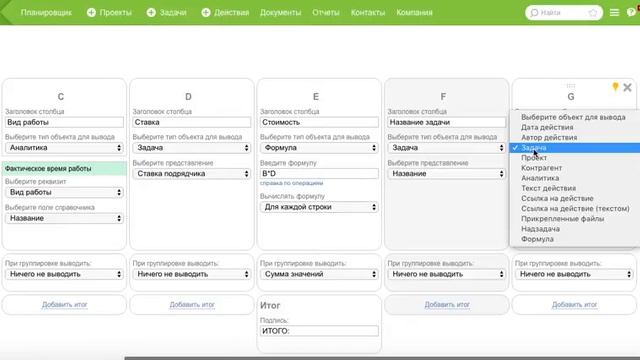
Task: Open the Документы menu item
Action: coord(280,13)
